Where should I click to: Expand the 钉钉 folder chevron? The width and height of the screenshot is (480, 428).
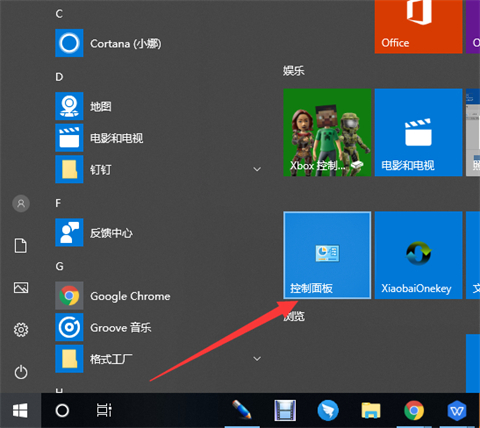click(257, 169)
